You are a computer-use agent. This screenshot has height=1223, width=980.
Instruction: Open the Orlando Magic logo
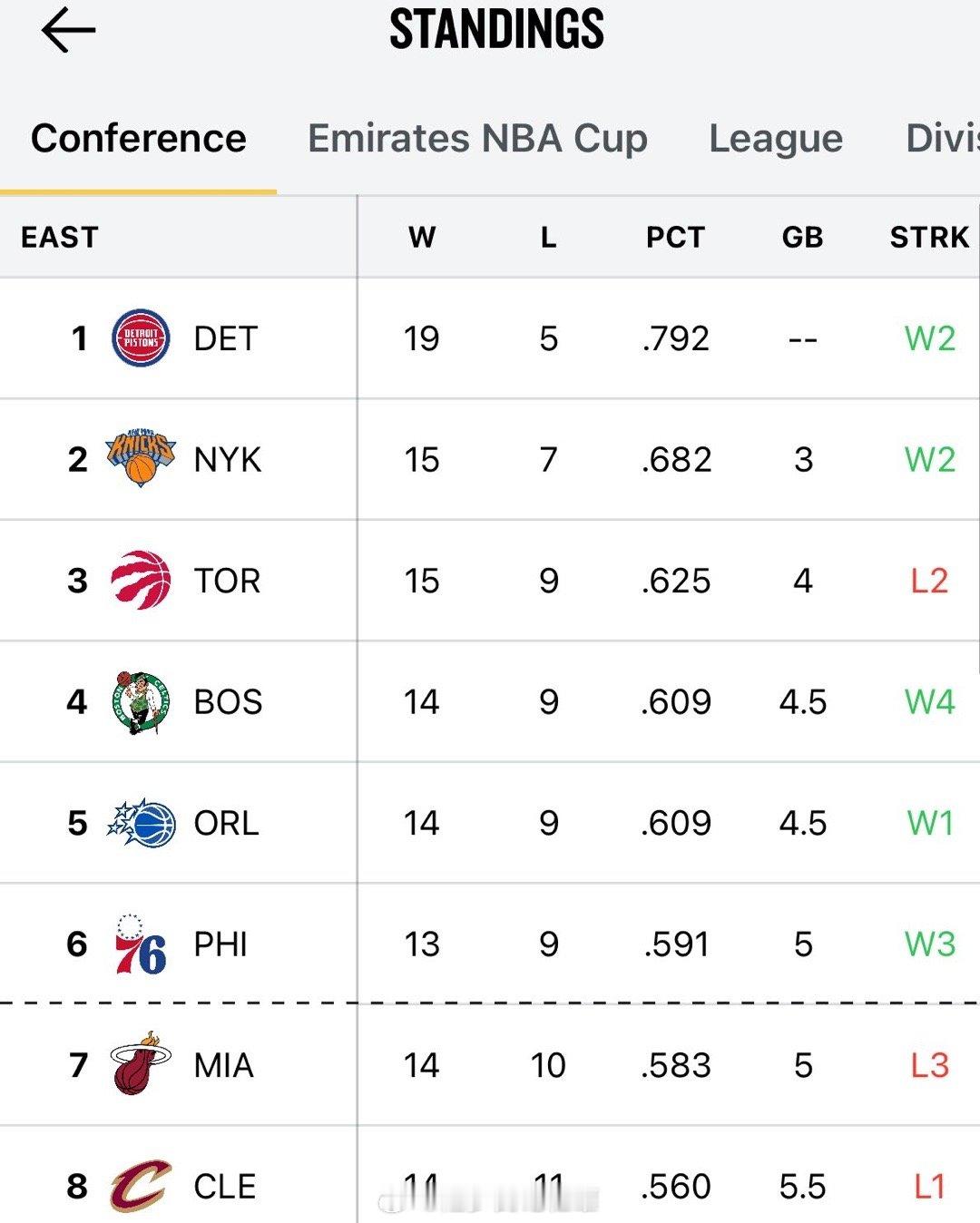point(141,823)
